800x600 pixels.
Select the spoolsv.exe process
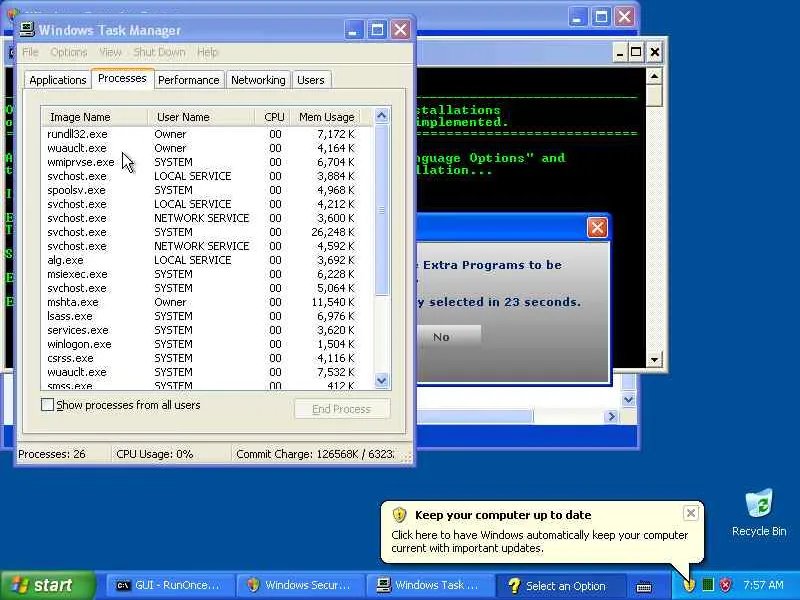pos(207,190)
